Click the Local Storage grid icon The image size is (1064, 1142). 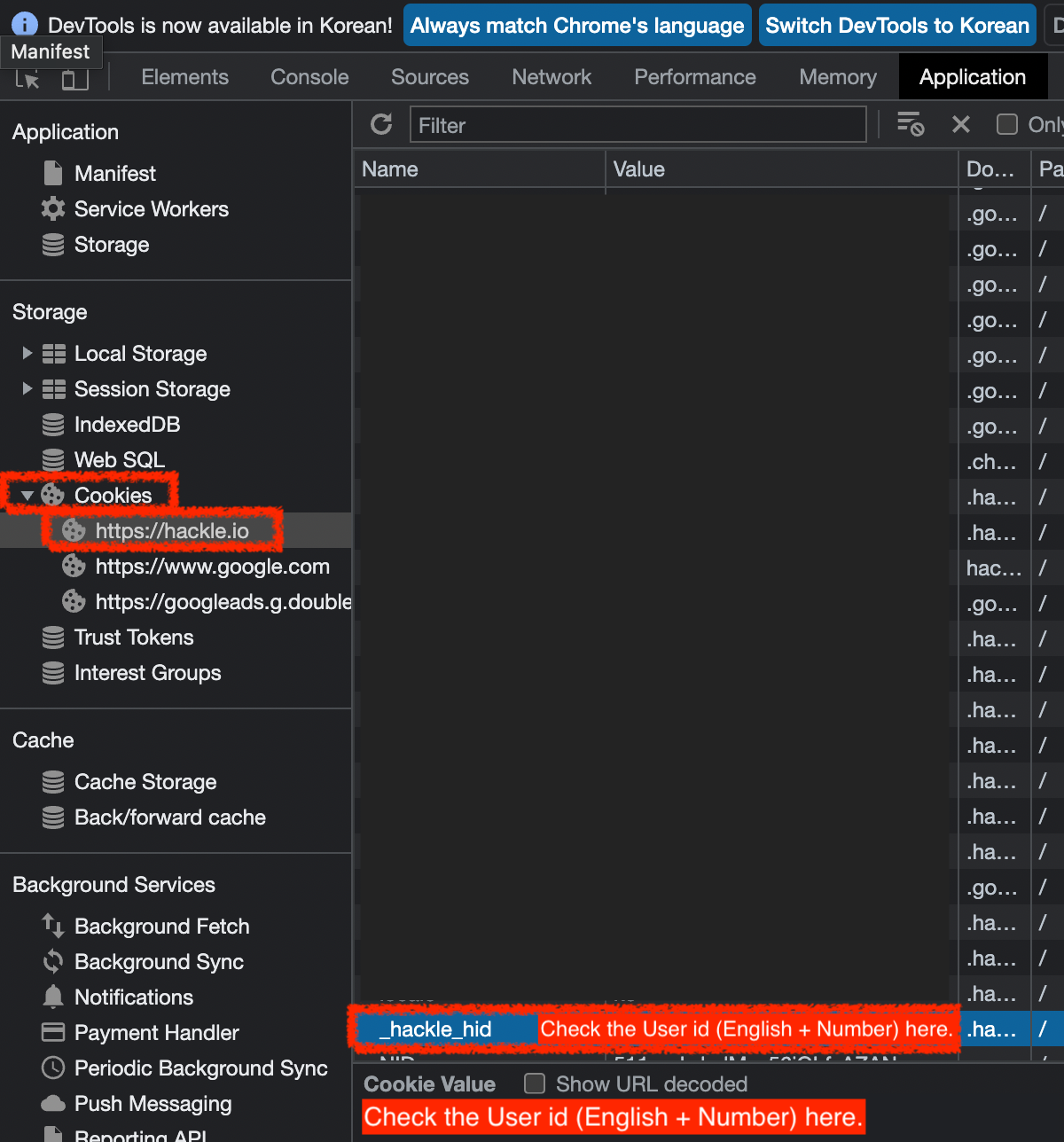pos(54,354)
